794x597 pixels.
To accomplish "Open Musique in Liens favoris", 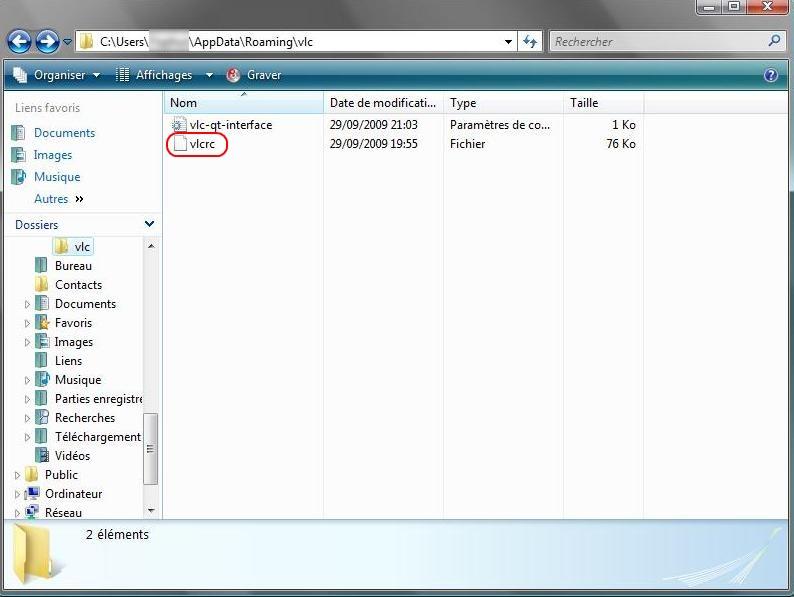I will 57,177.
